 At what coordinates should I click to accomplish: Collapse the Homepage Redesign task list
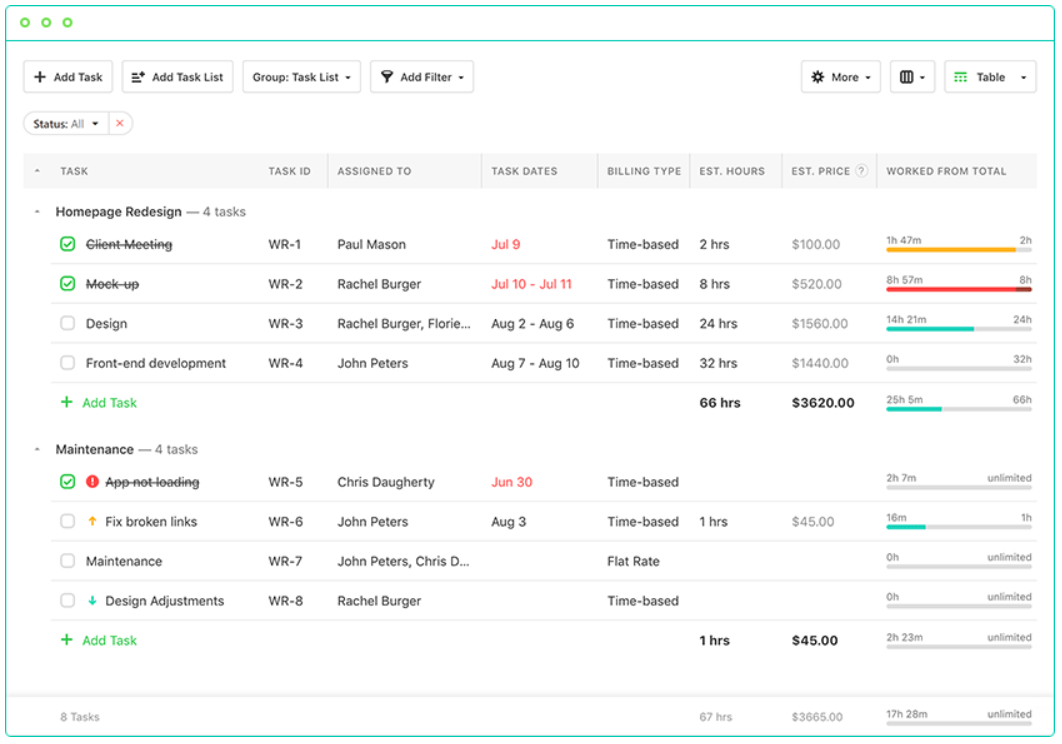[37, 212]
